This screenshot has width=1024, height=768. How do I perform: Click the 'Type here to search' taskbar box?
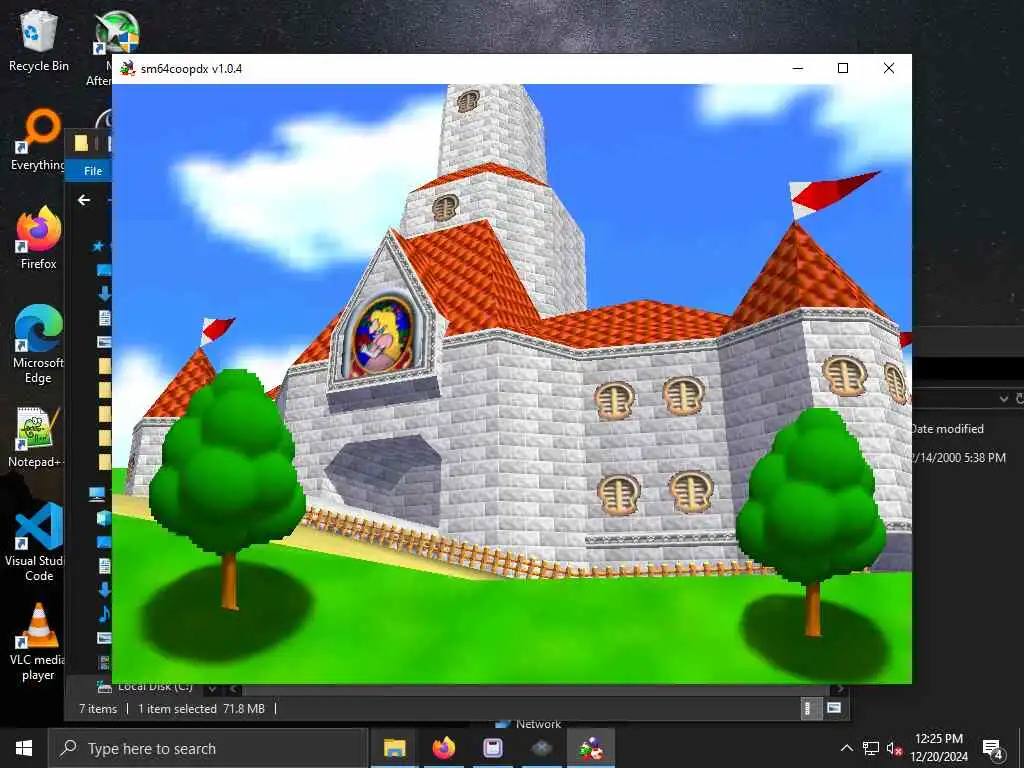pyautogui.click(x=208, y=748)
